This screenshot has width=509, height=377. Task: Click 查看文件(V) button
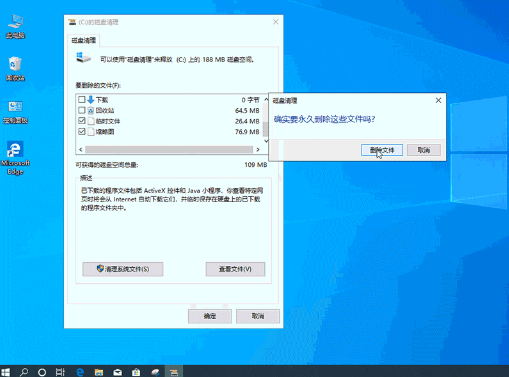(235, 269)
